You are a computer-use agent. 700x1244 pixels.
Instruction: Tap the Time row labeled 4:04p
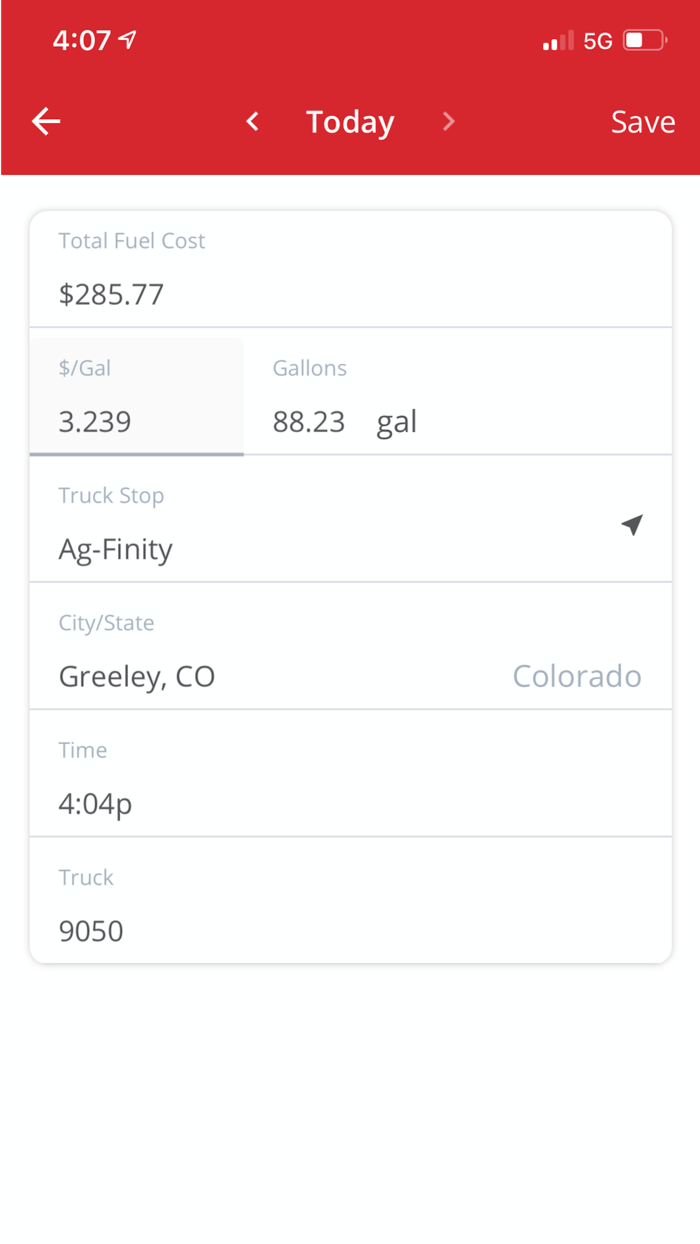[95, 803]
